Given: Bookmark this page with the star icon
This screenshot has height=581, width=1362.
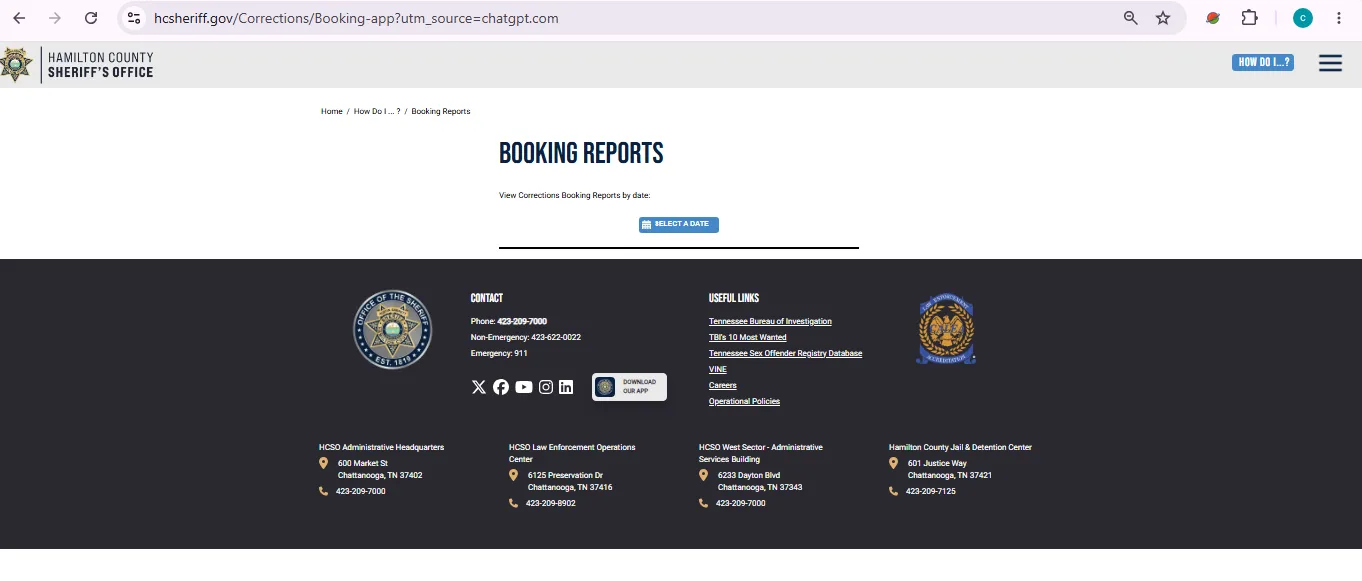Looking at the screenshot, I should pos(1163,18).
